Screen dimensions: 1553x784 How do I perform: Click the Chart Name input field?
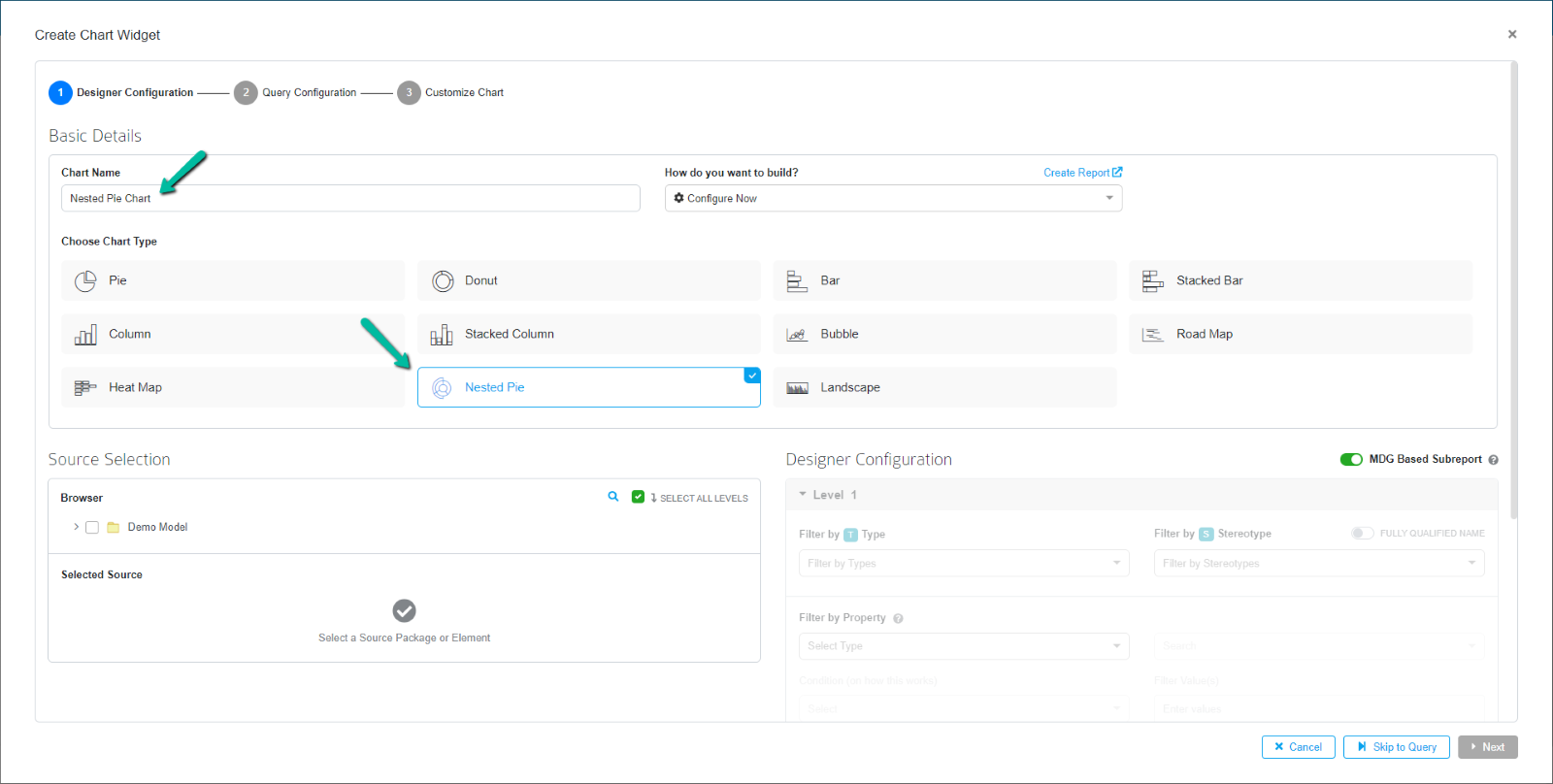click(x=350, y=198)
